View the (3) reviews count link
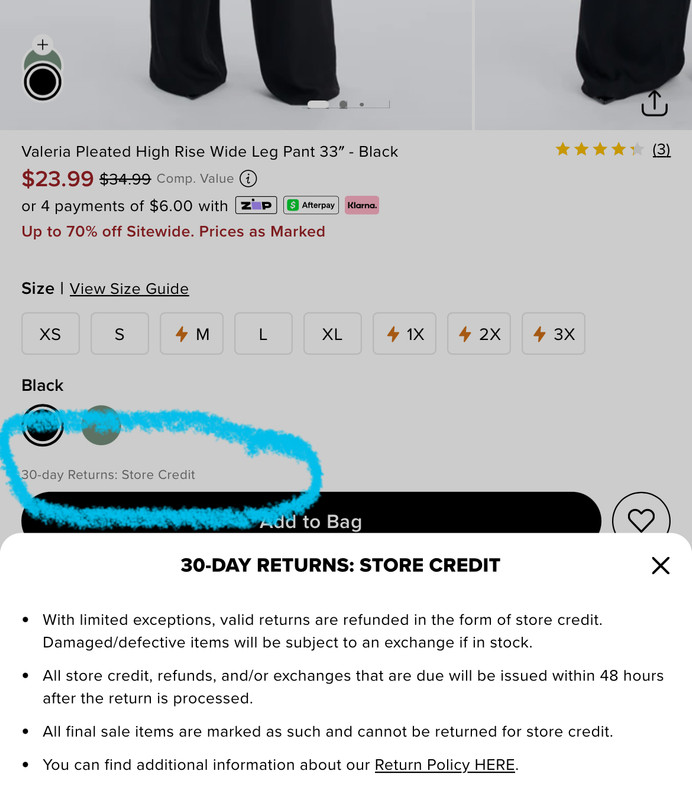 click(661, 149)
